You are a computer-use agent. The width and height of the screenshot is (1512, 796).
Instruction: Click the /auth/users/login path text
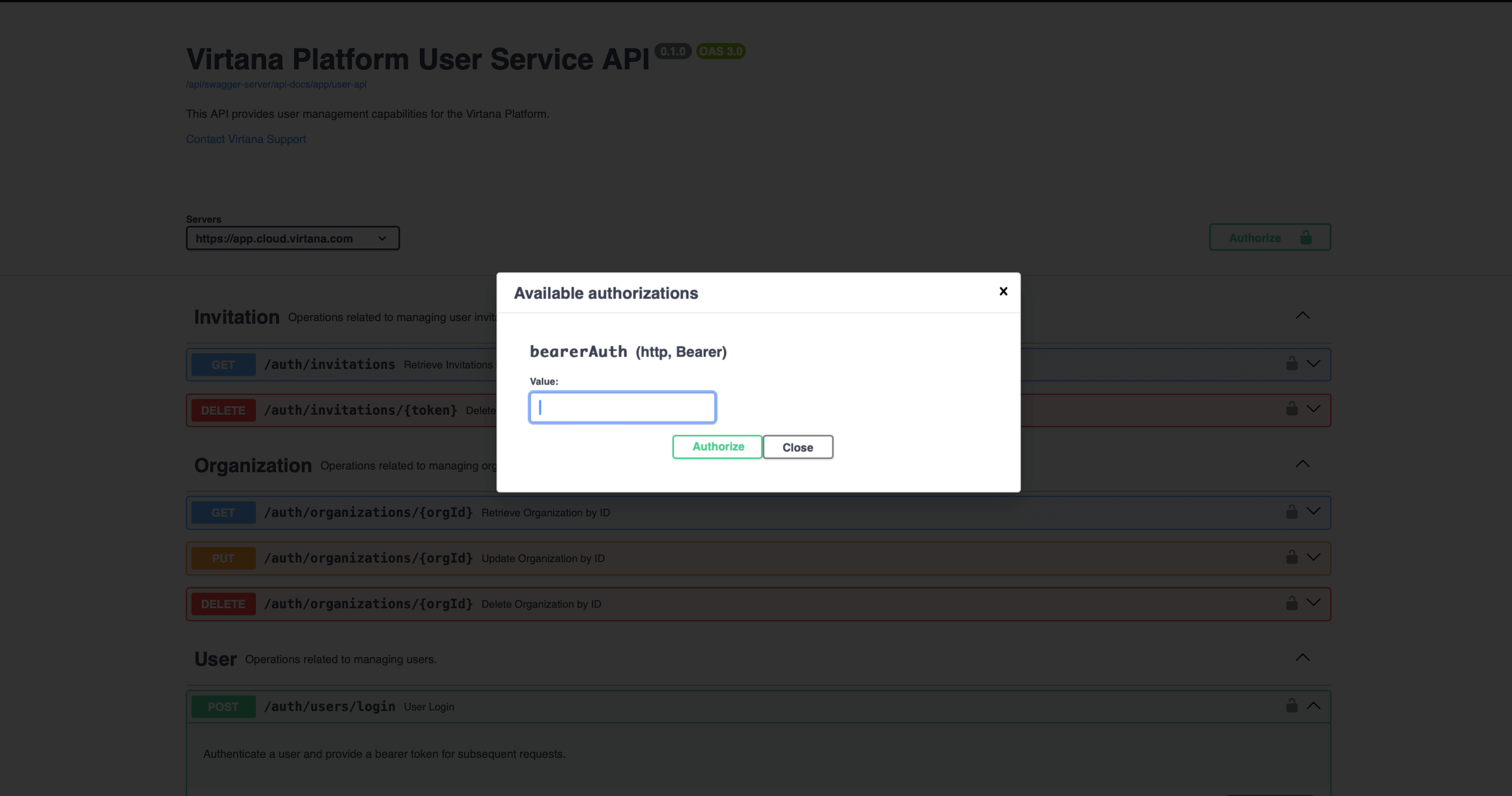point(329,707)
